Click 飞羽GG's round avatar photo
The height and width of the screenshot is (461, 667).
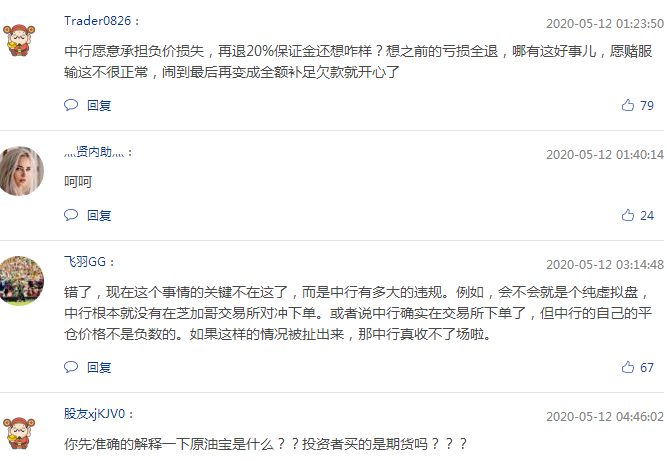click(21, 281)
